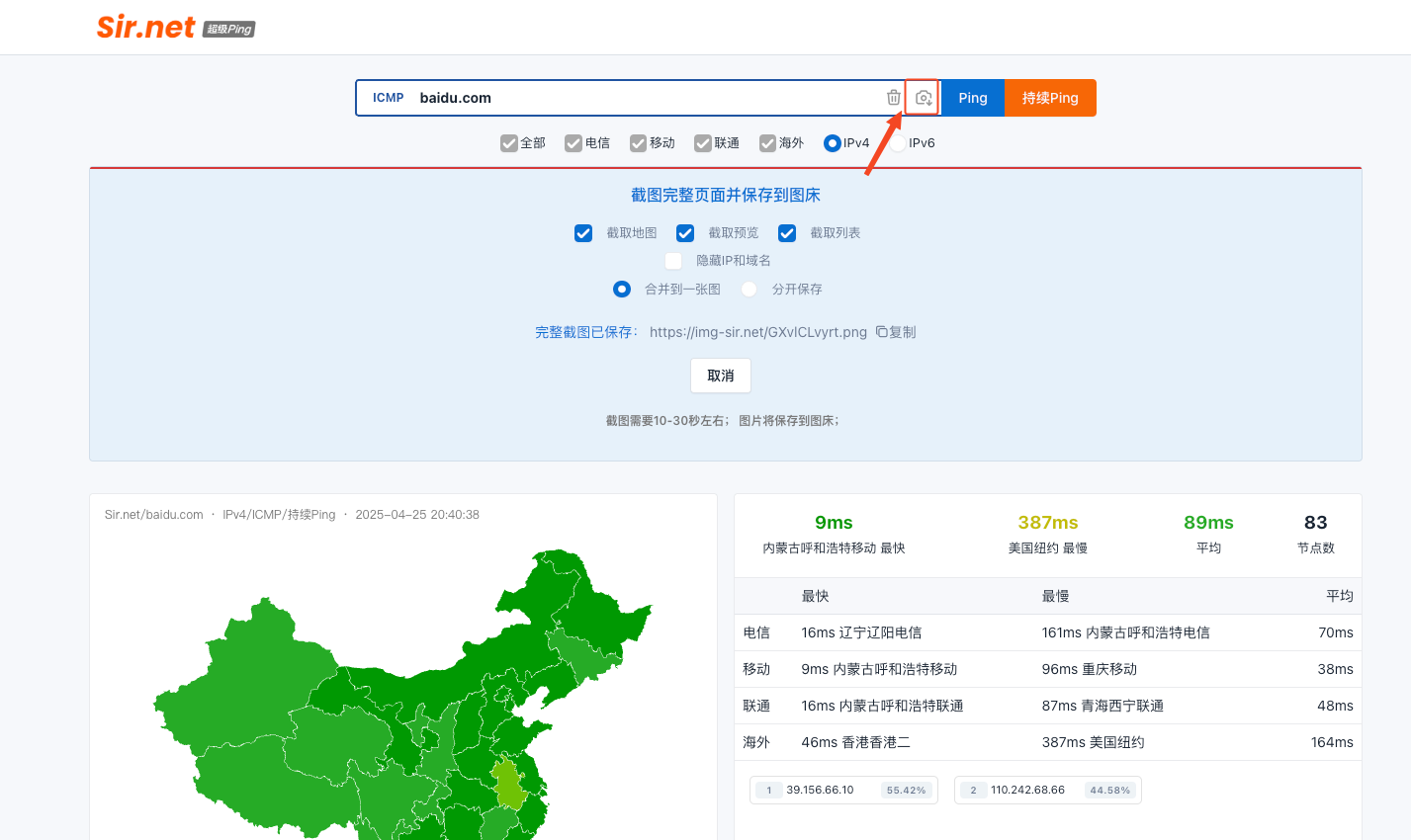The image size is (1411, 840).
Task: Choose 合并到一张图 merge option
Action: [622, 290]
